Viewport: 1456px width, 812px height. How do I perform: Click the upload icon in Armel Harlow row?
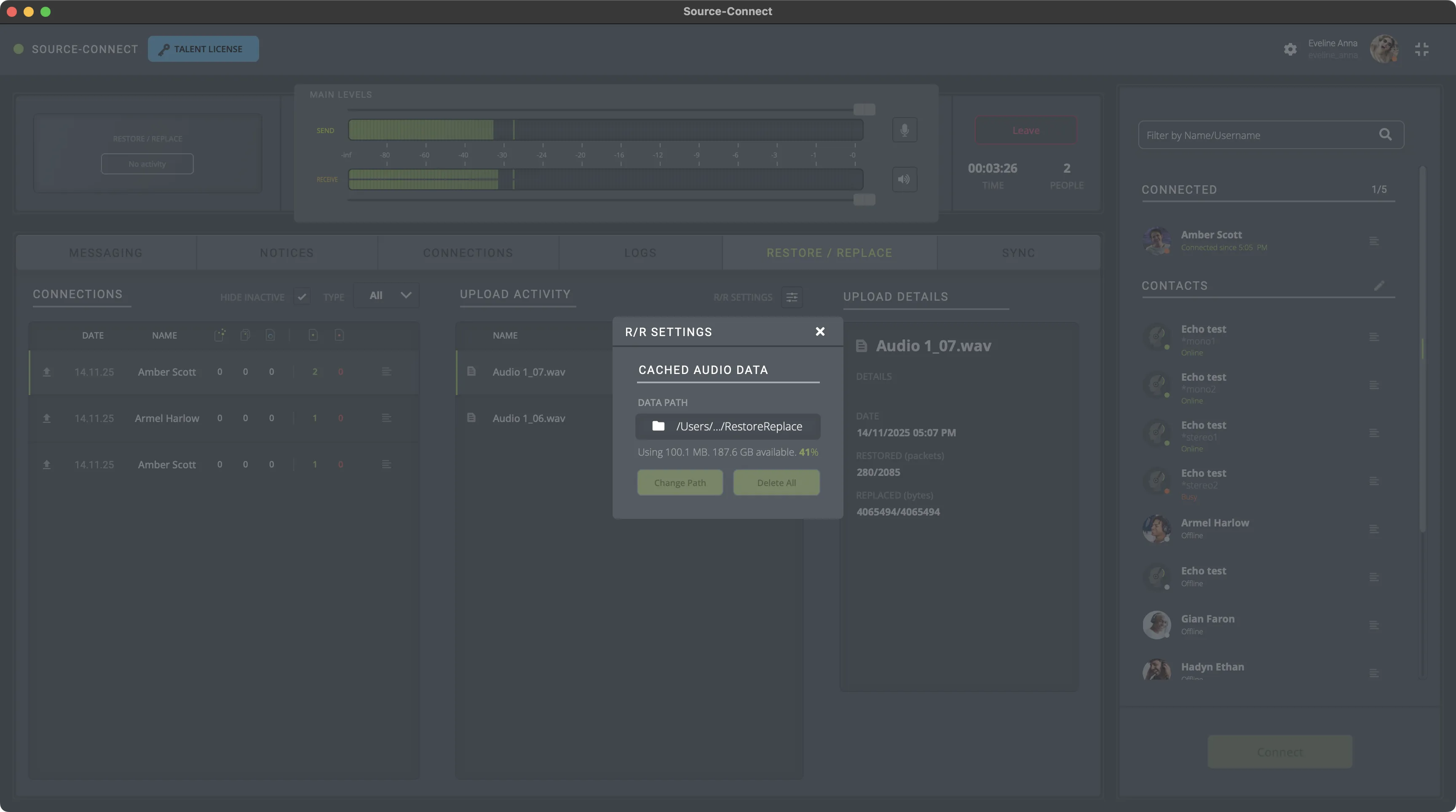(47, 418)
